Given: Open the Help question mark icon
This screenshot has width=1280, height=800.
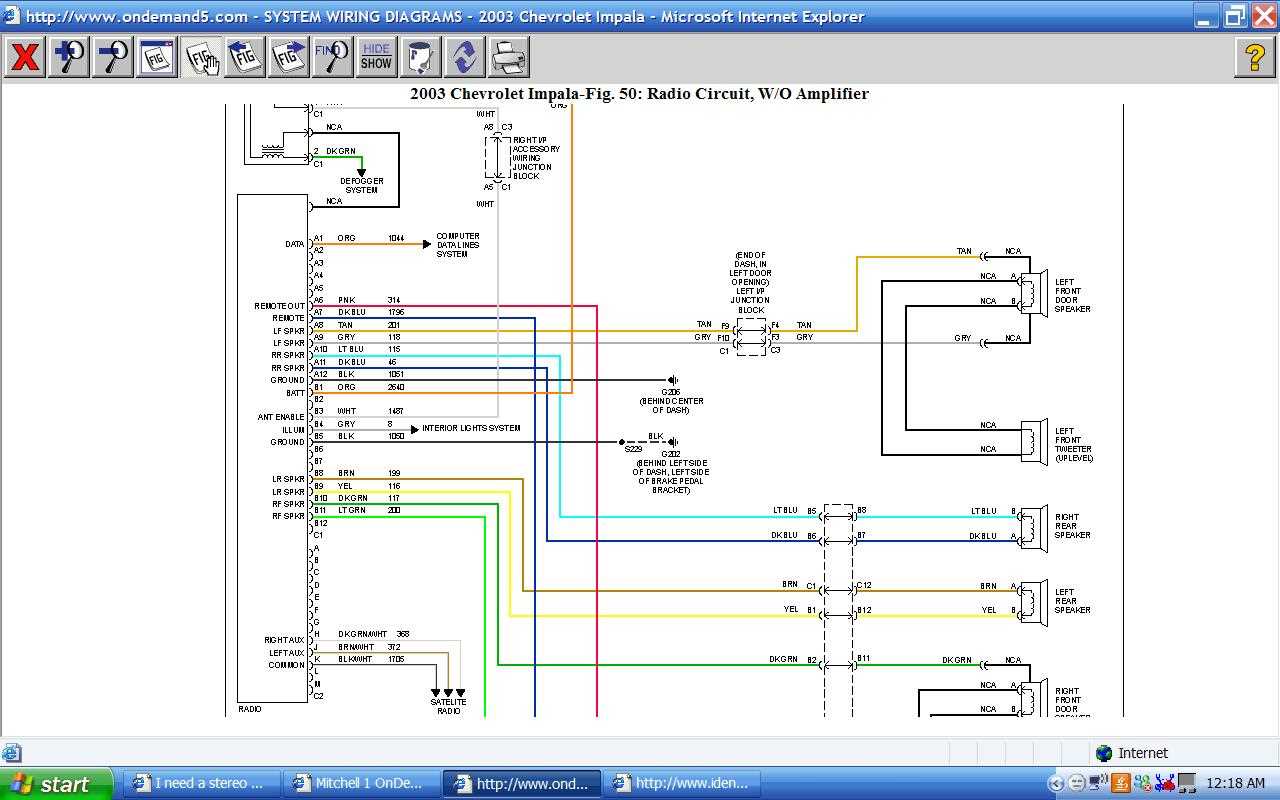Looking at the screenshot, I should 1255,57.
